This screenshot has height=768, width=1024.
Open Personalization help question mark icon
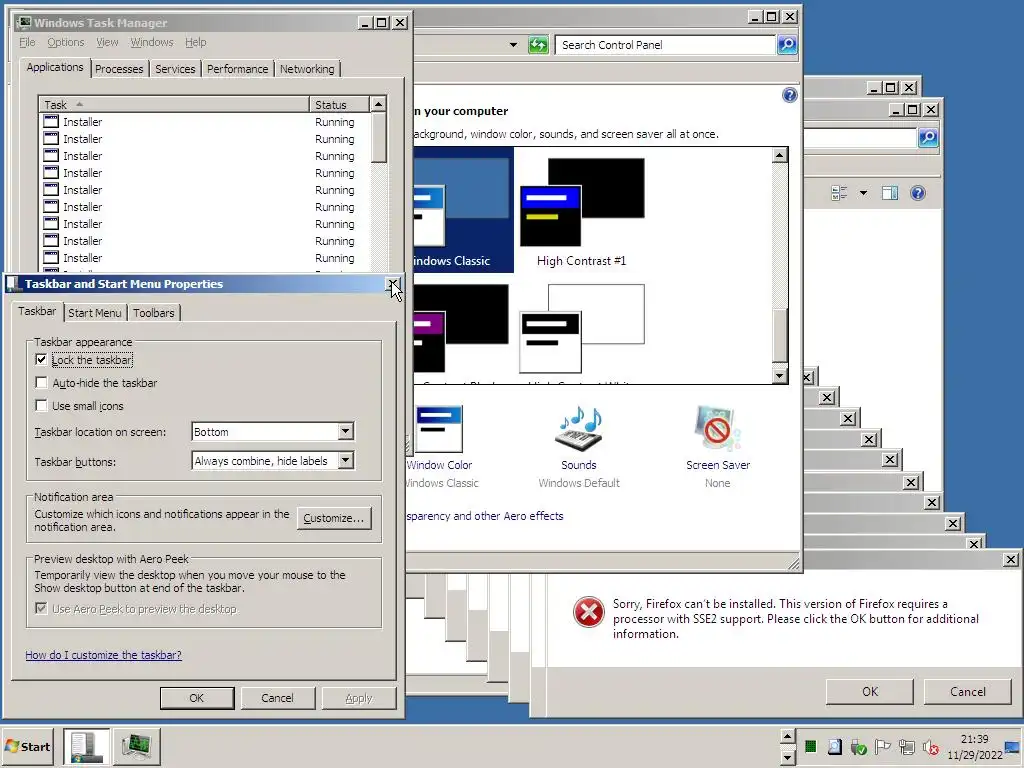(790, 95)
